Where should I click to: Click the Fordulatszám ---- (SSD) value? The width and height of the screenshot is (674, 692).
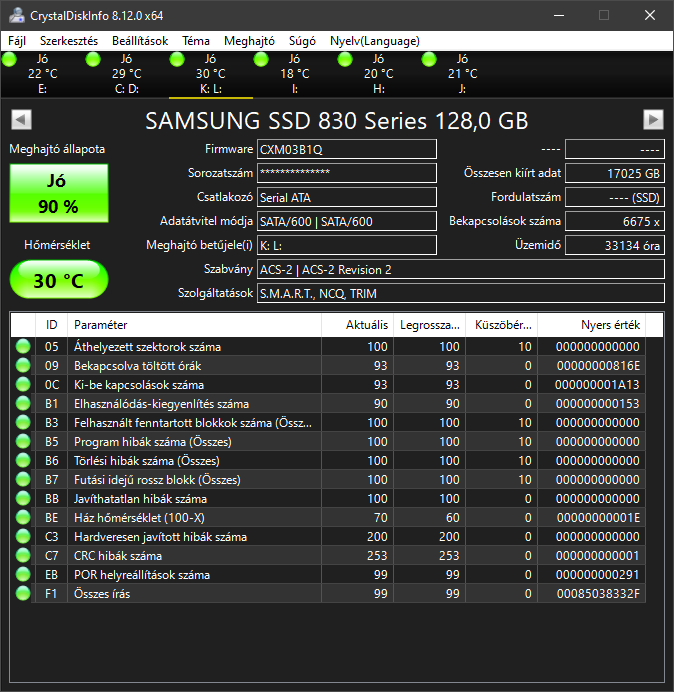pos(614,197)
